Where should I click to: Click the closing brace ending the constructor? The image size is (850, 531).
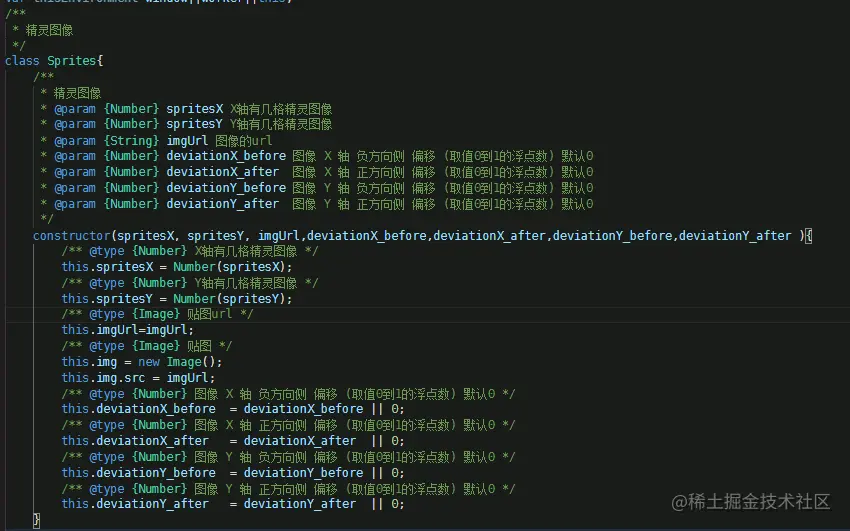[36, 521]
